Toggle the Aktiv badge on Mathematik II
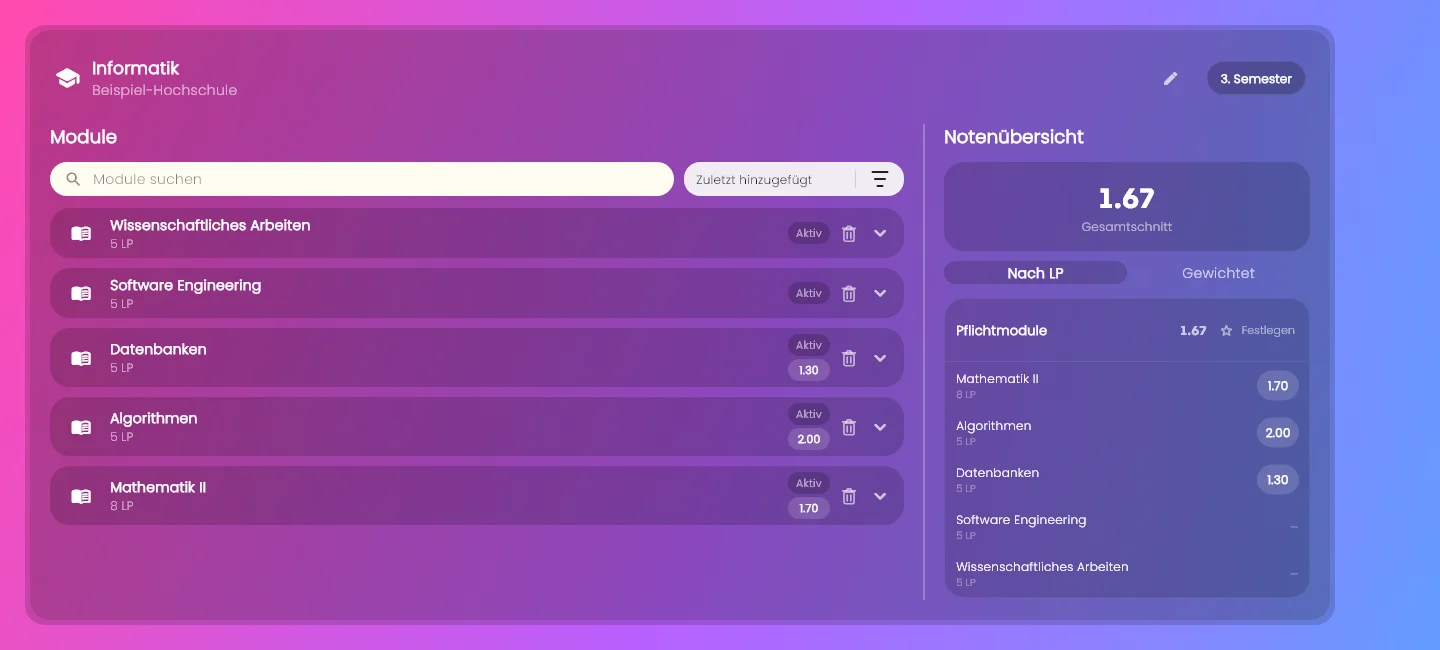1440x650 pixels. (x=809, y=483)
